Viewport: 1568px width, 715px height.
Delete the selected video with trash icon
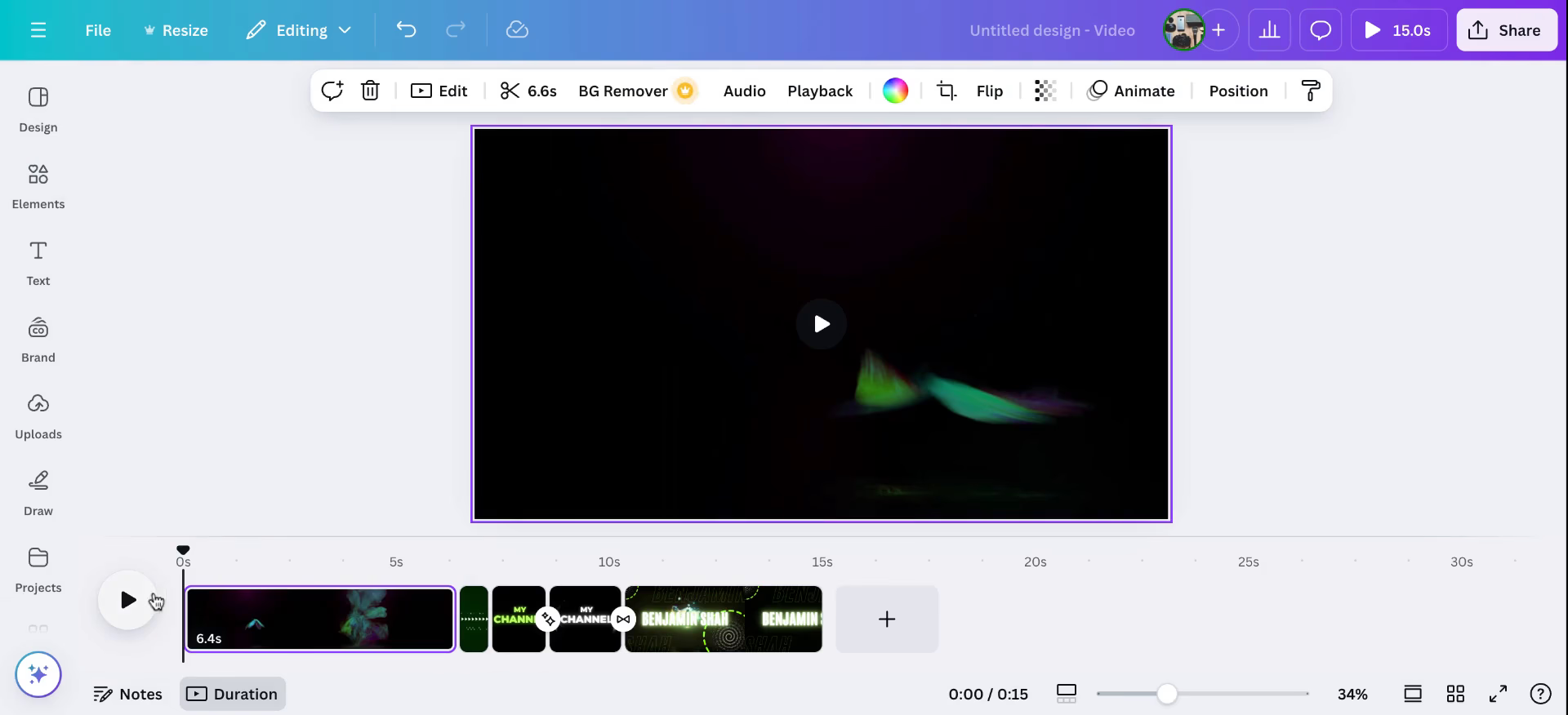pyautogui.click(x=370, y=91)
